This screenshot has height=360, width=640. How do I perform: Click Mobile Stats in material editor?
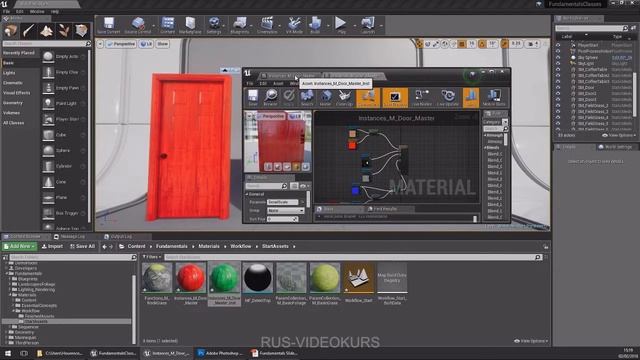[x=494, y=98]
